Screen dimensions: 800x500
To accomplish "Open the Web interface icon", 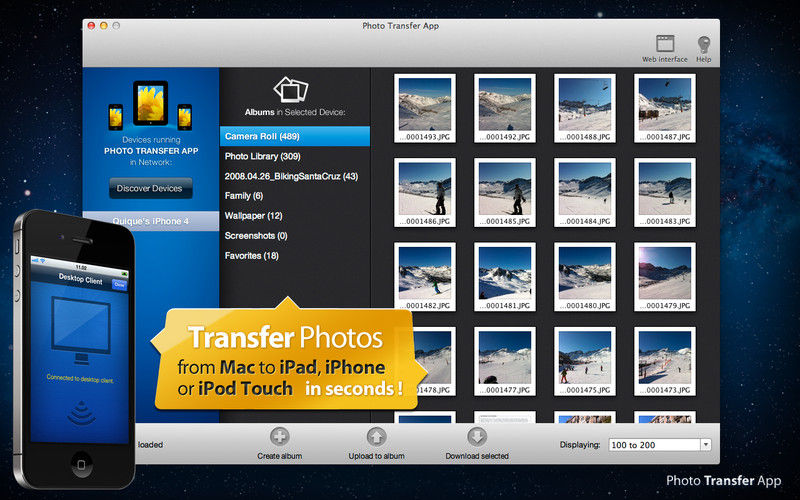I will pos(663,44).
